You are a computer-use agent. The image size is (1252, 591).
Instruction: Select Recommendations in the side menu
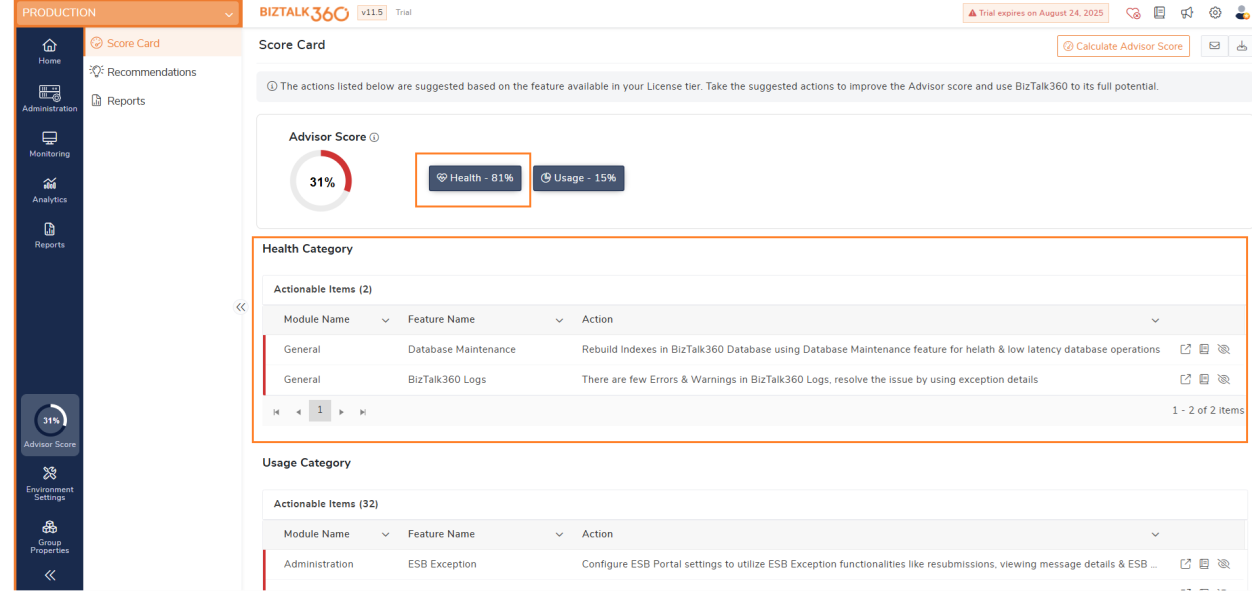[151, 72]
